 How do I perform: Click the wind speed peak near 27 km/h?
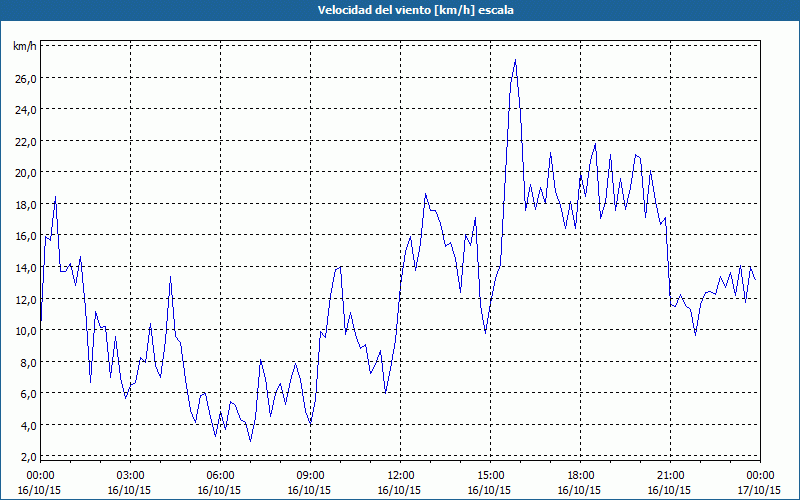[515, 60]
